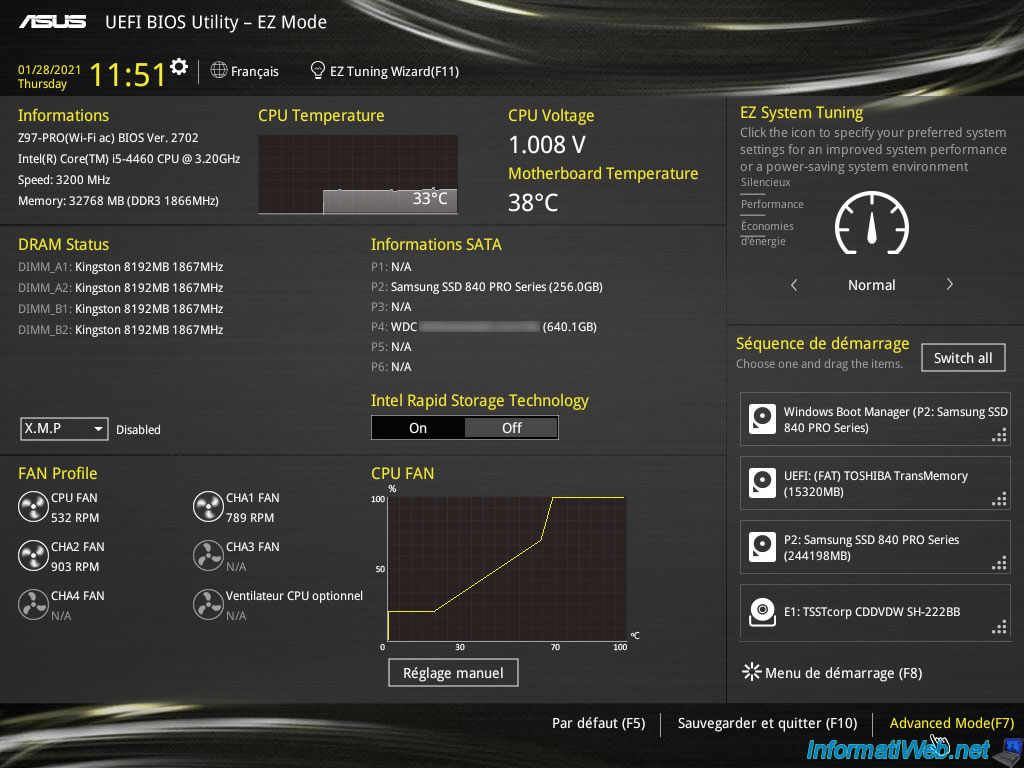
Task: Select the CHA4 FAN icon
Action: 33,605
